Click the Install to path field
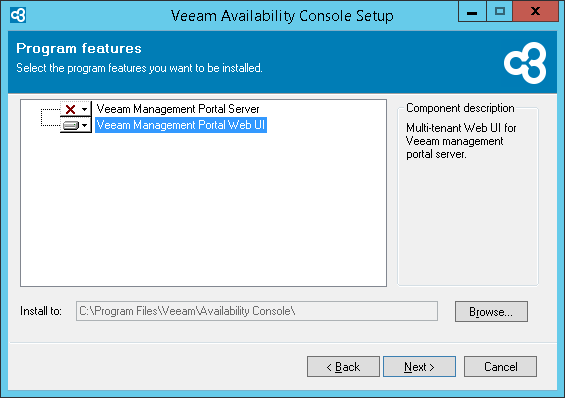 (x=257, y=311)
